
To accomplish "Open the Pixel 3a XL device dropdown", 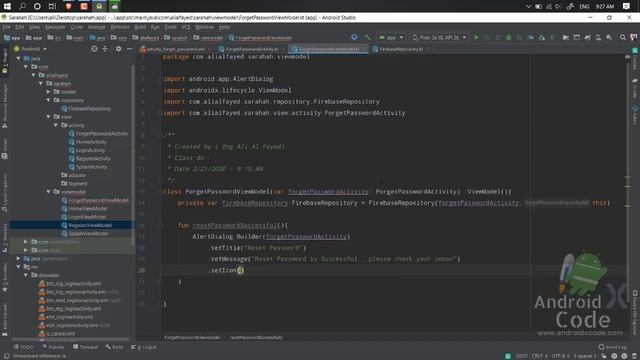I will 439,38.
